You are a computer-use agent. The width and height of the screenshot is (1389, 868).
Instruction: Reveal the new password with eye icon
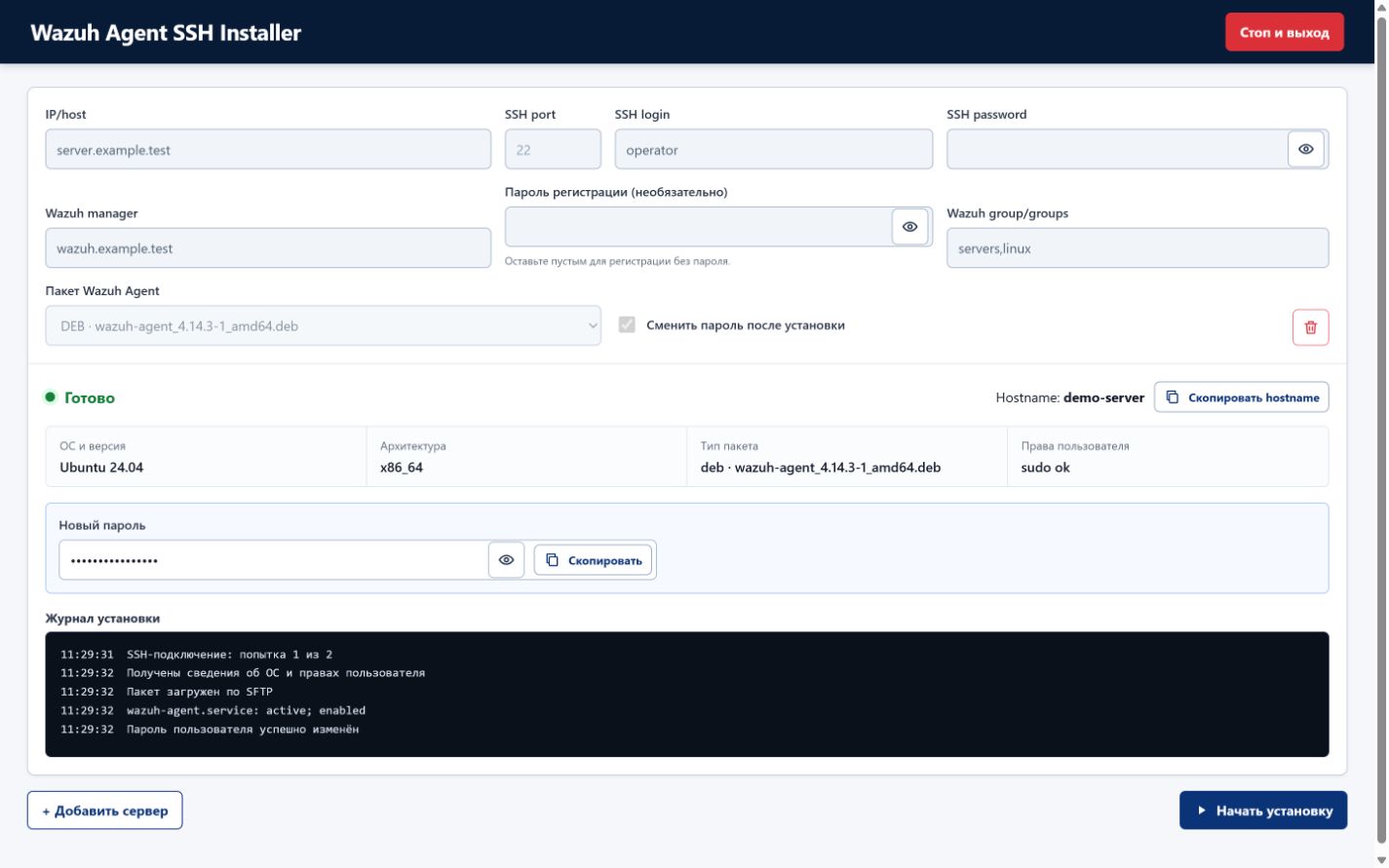tap(506, 560)
